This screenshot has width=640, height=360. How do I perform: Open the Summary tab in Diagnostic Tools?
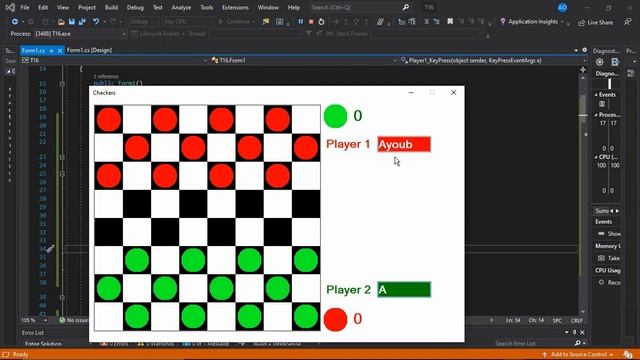pos(602,211)
